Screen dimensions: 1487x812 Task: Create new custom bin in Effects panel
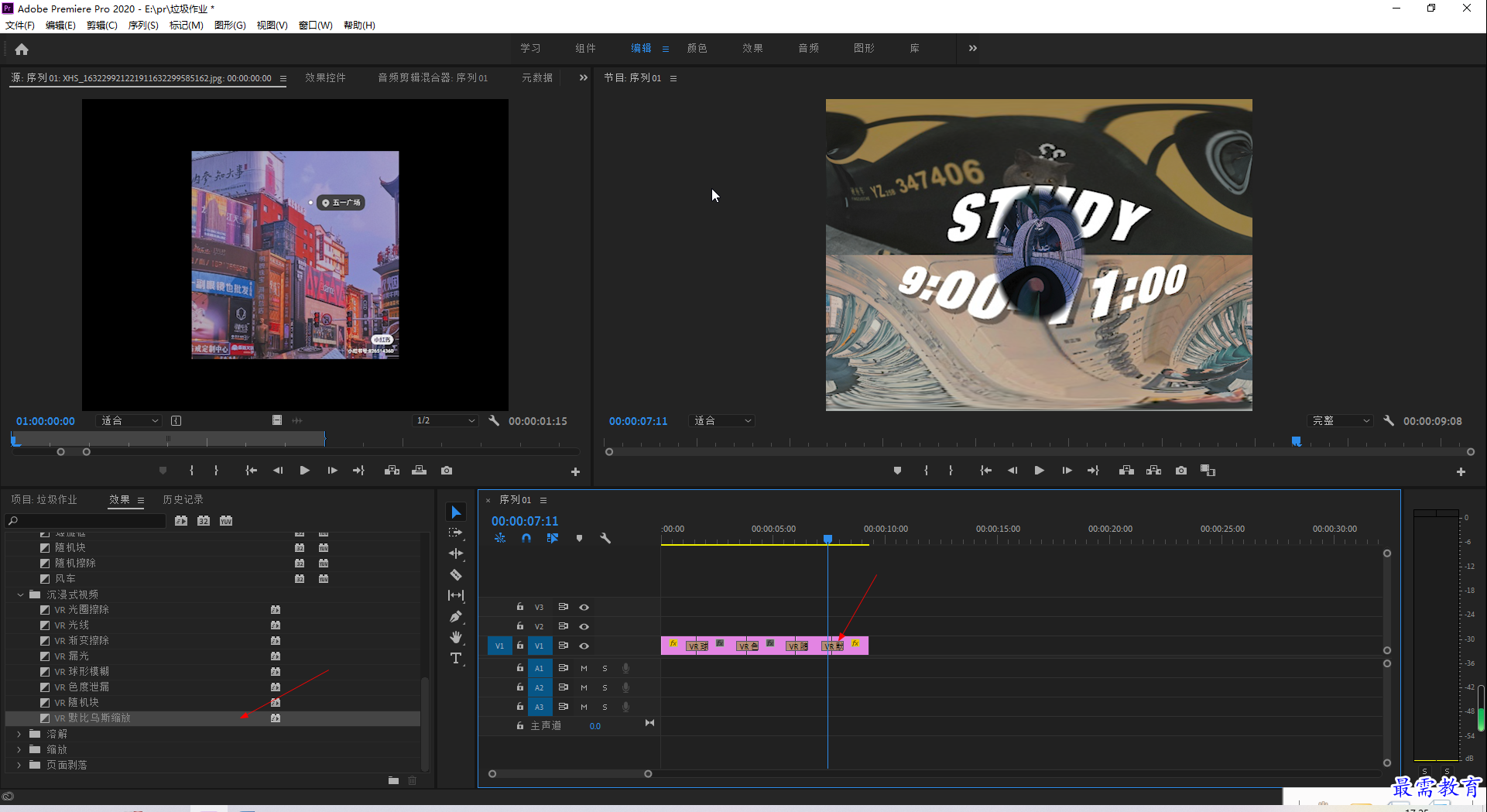(393, 780)
